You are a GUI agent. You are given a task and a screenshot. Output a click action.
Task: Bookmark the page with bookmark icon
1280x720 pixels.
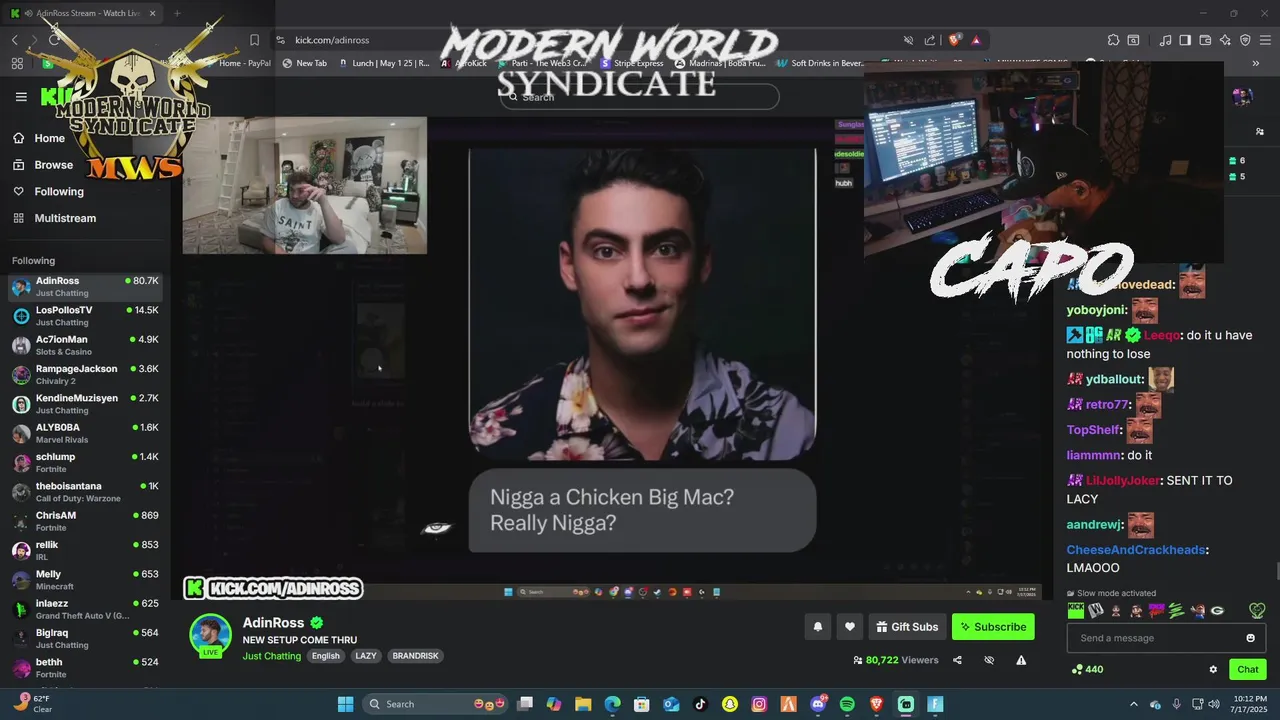(254, 40)
